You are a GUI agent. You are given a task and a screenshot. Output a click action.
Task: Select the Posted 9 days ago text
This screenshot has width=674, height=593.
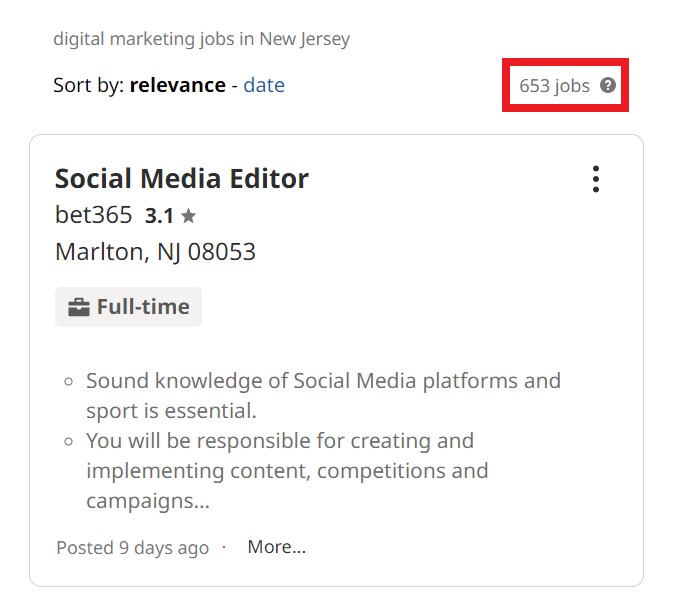[132, 547]
